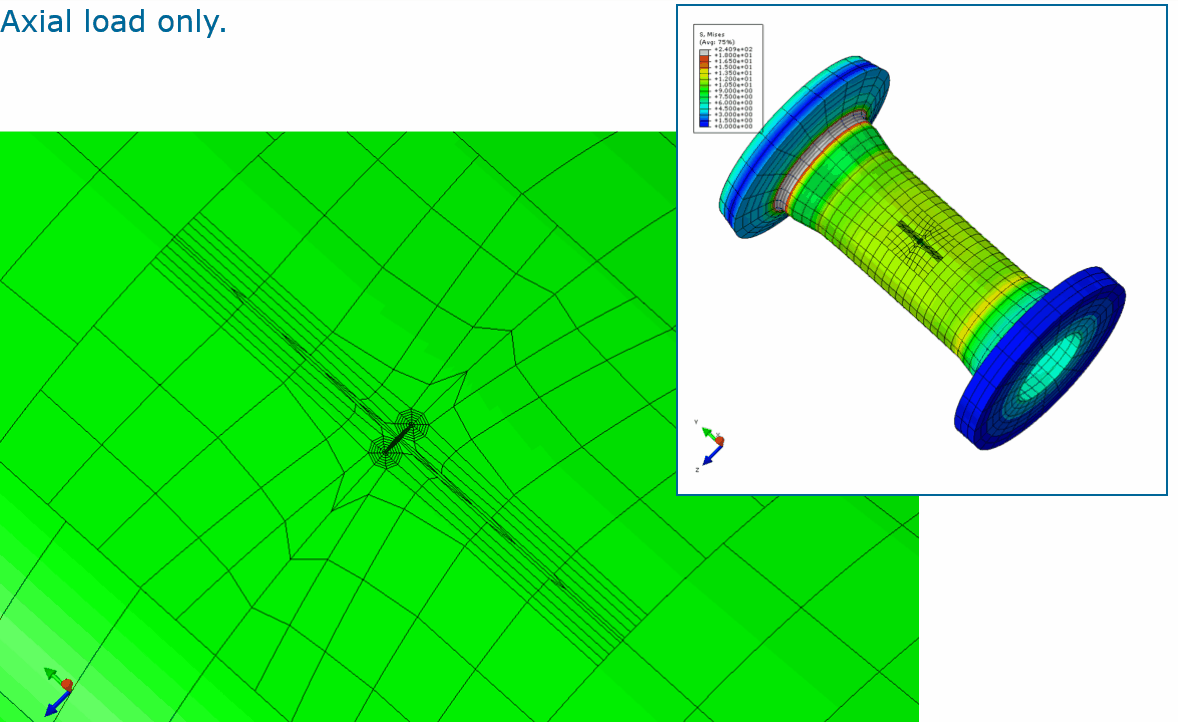
Task: Click the green axis arrow in main view triad
Action: pyautogui.click(x=51, y=673)
